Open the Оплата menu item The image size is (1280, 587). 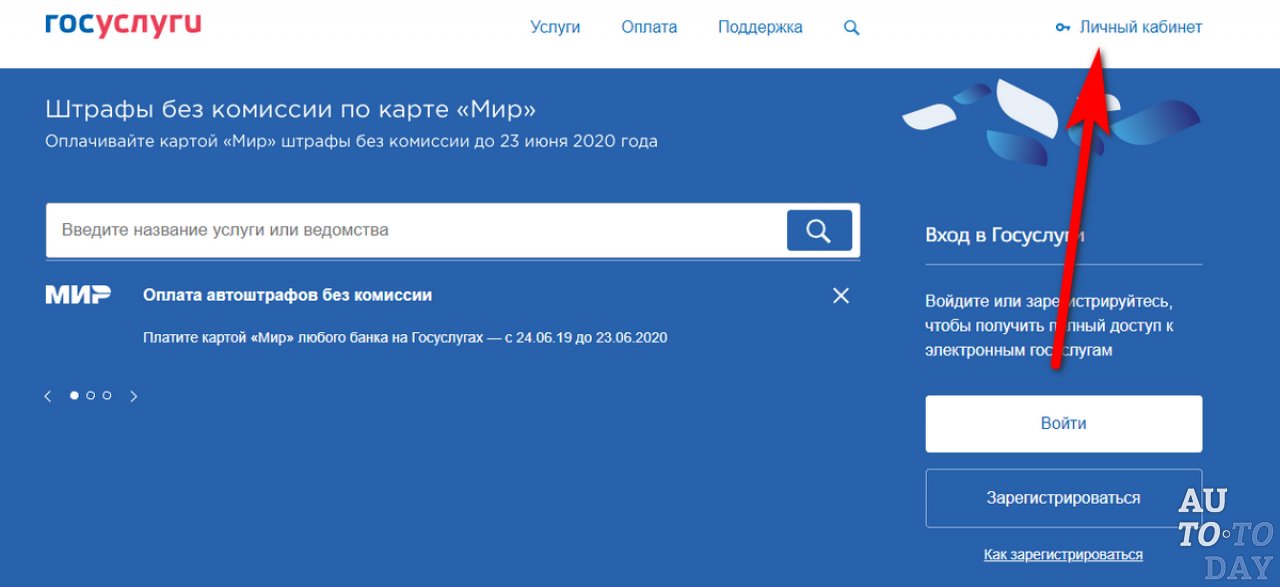[x=649, y=28]
